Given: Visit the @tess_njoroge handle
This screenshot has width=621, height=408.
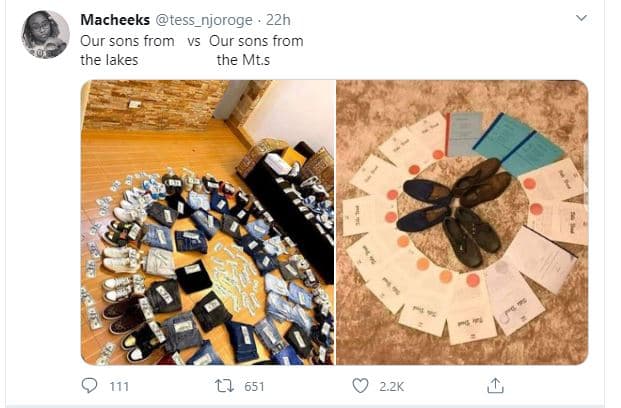Looking at the screenshot, I should coord(202,19).
